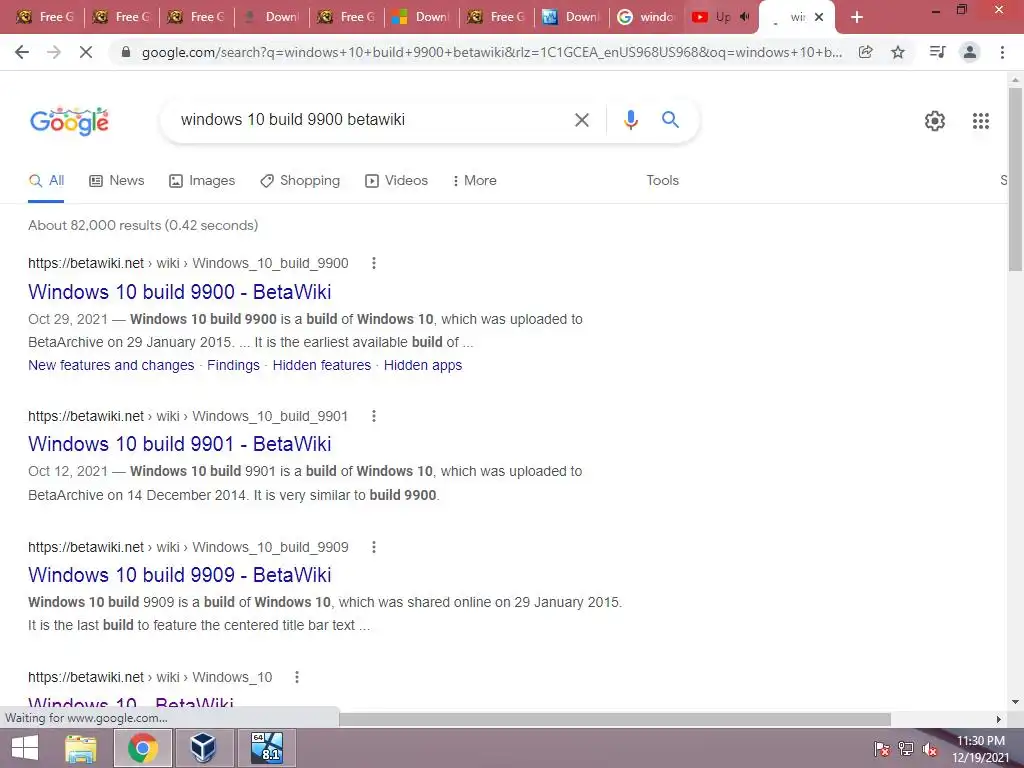
Task: Switch to Shopping results
Action: (x=300, y=181)
